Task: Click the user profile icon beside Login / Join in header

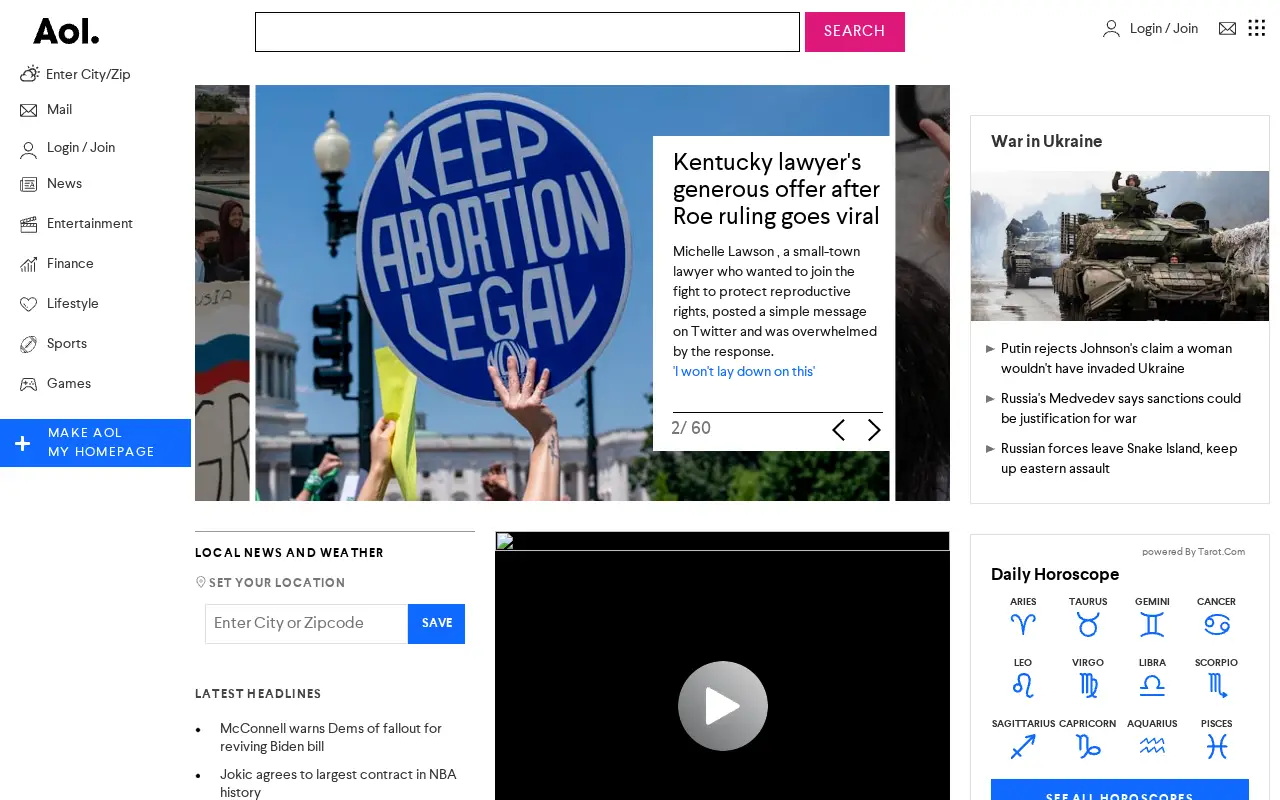Action: pyautogui.click(x=1111, y=29)
